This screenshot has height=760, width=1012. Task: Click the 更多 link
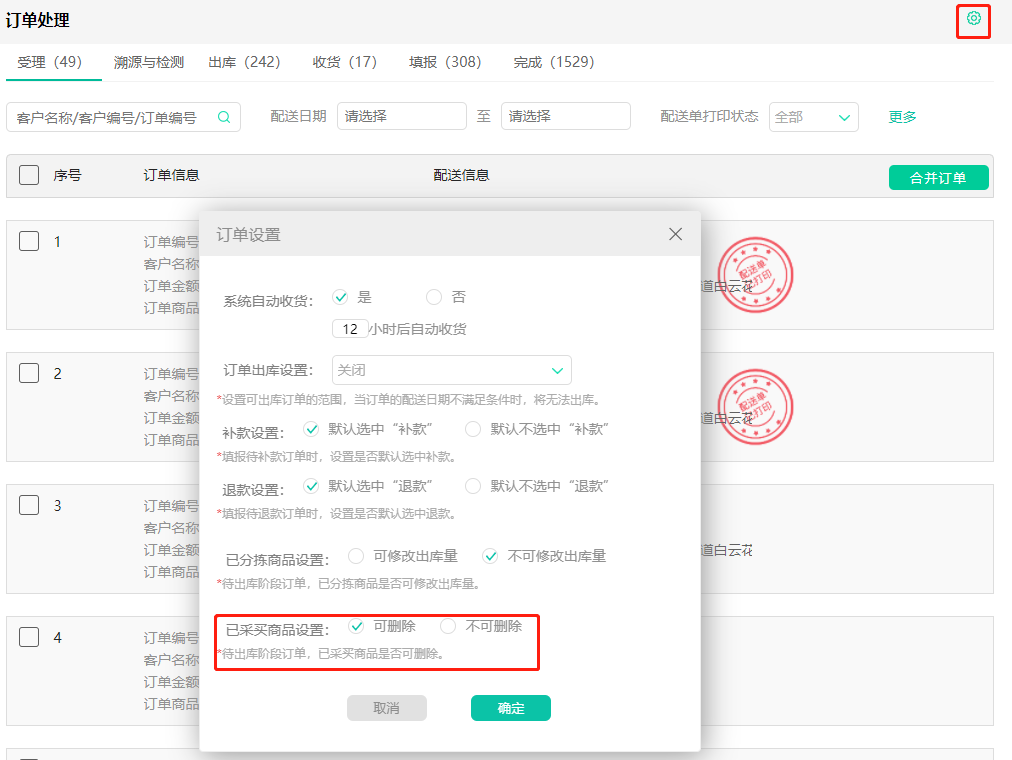coord(901,116)
